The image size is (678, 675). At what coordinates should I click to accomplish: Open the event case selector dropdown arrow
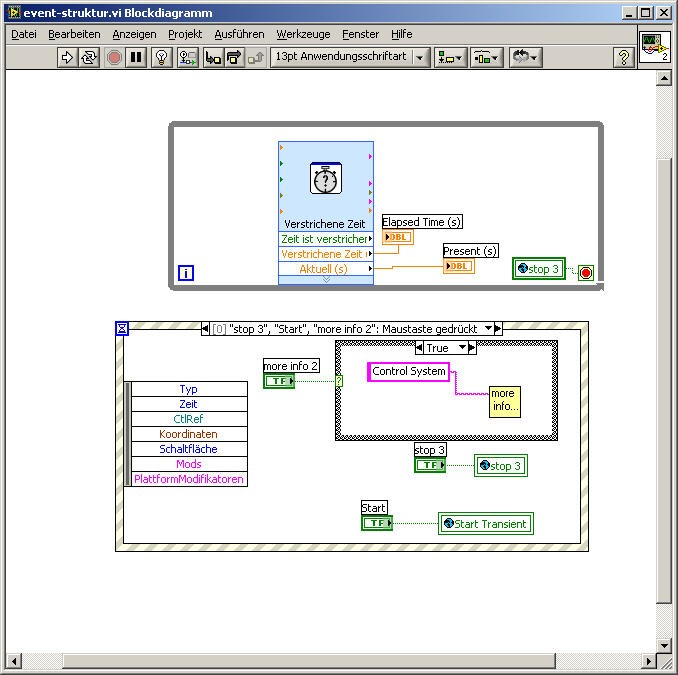[488, 328]
